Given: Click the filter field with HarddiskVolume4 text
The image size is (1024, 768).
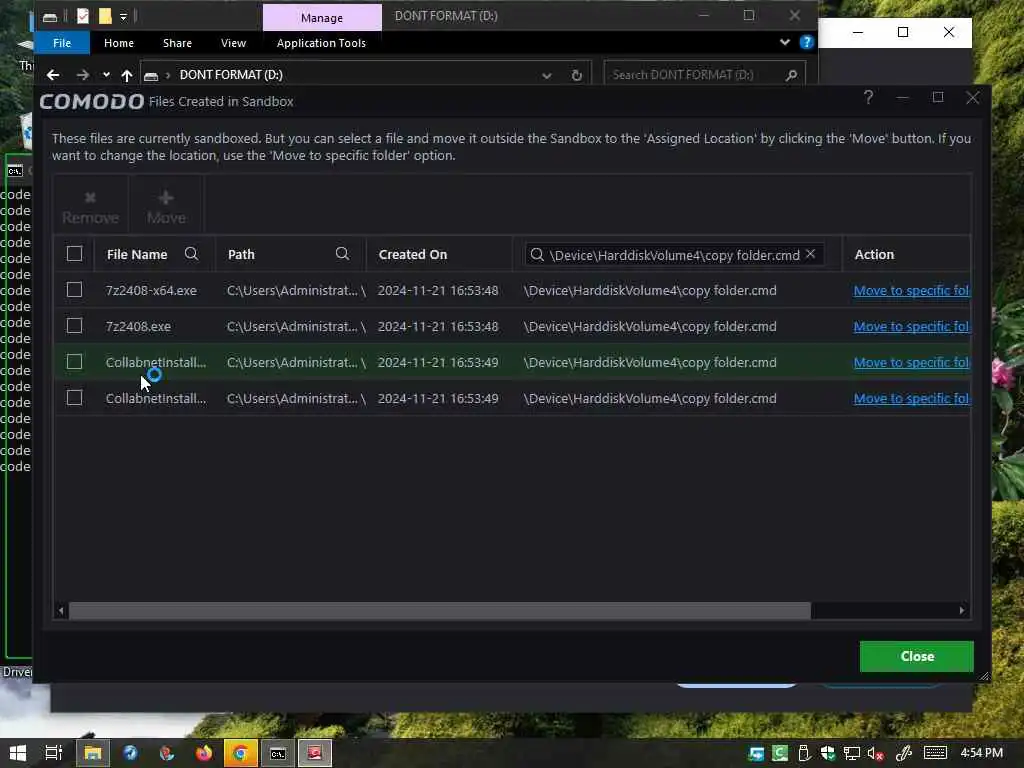Looking at the screenshot, I should coord(674,255).
